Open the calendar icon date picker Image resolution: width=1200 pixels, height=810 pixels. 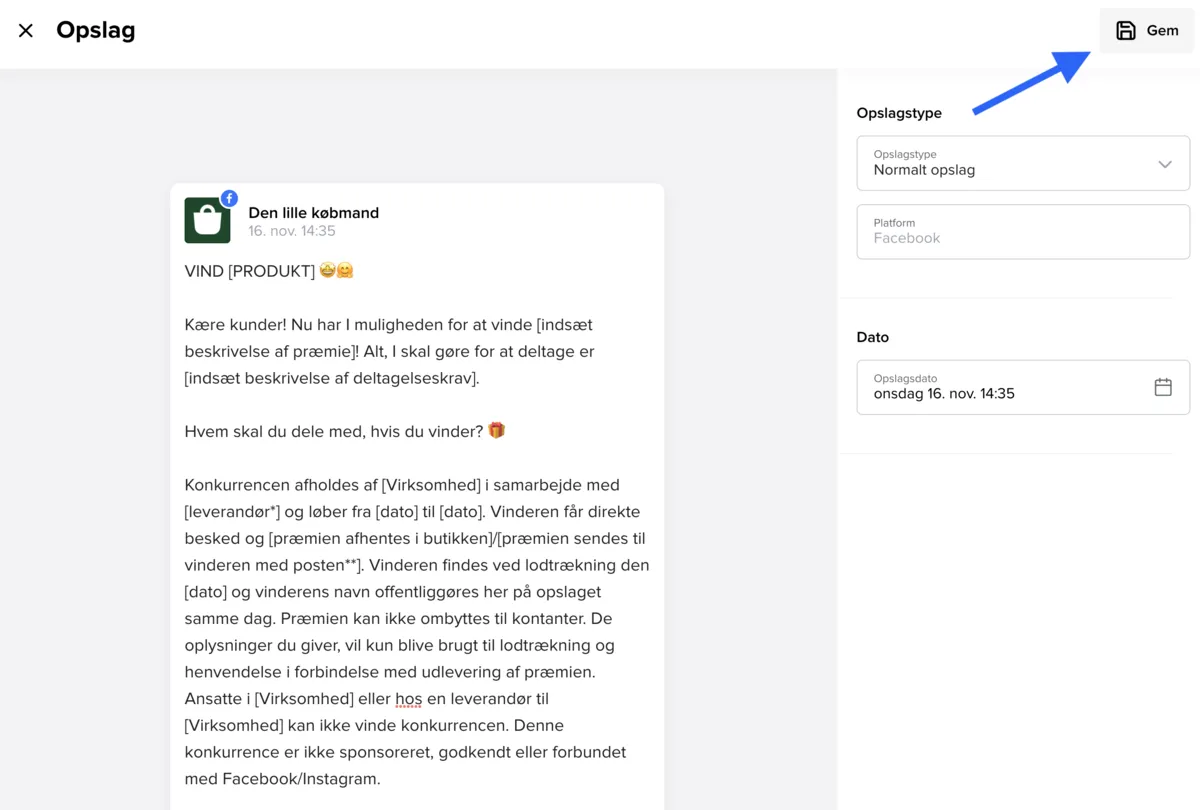(1163, 387)
